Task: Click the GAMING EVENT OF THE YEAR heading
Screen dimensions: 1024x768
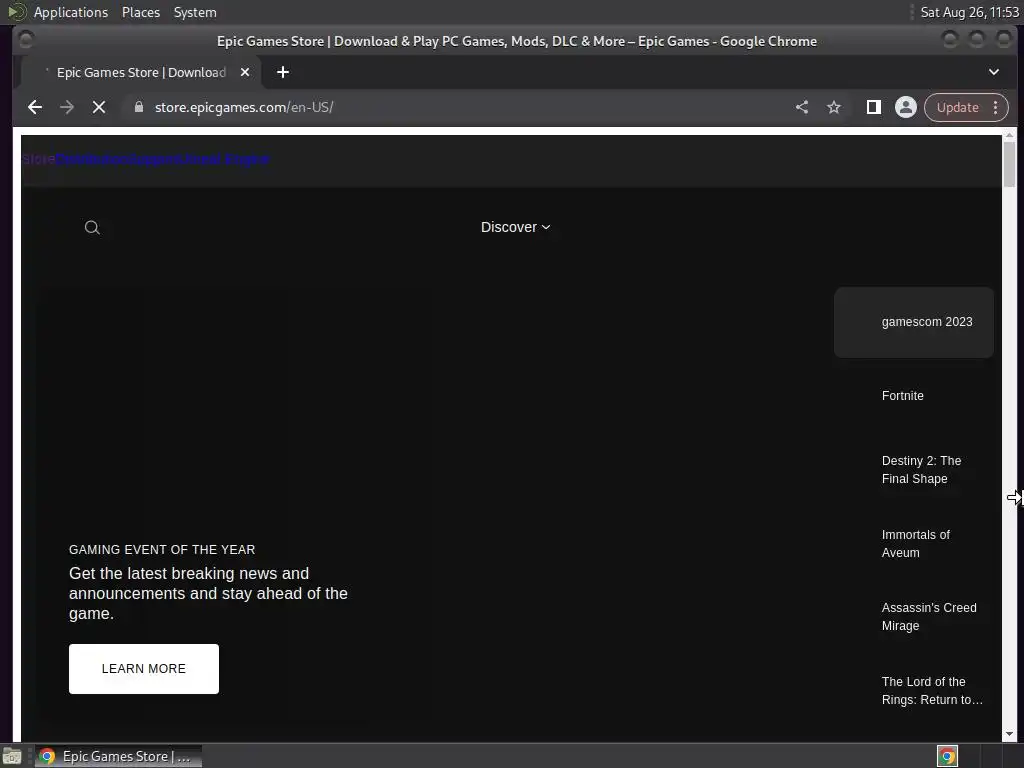Action: [162, 550]
